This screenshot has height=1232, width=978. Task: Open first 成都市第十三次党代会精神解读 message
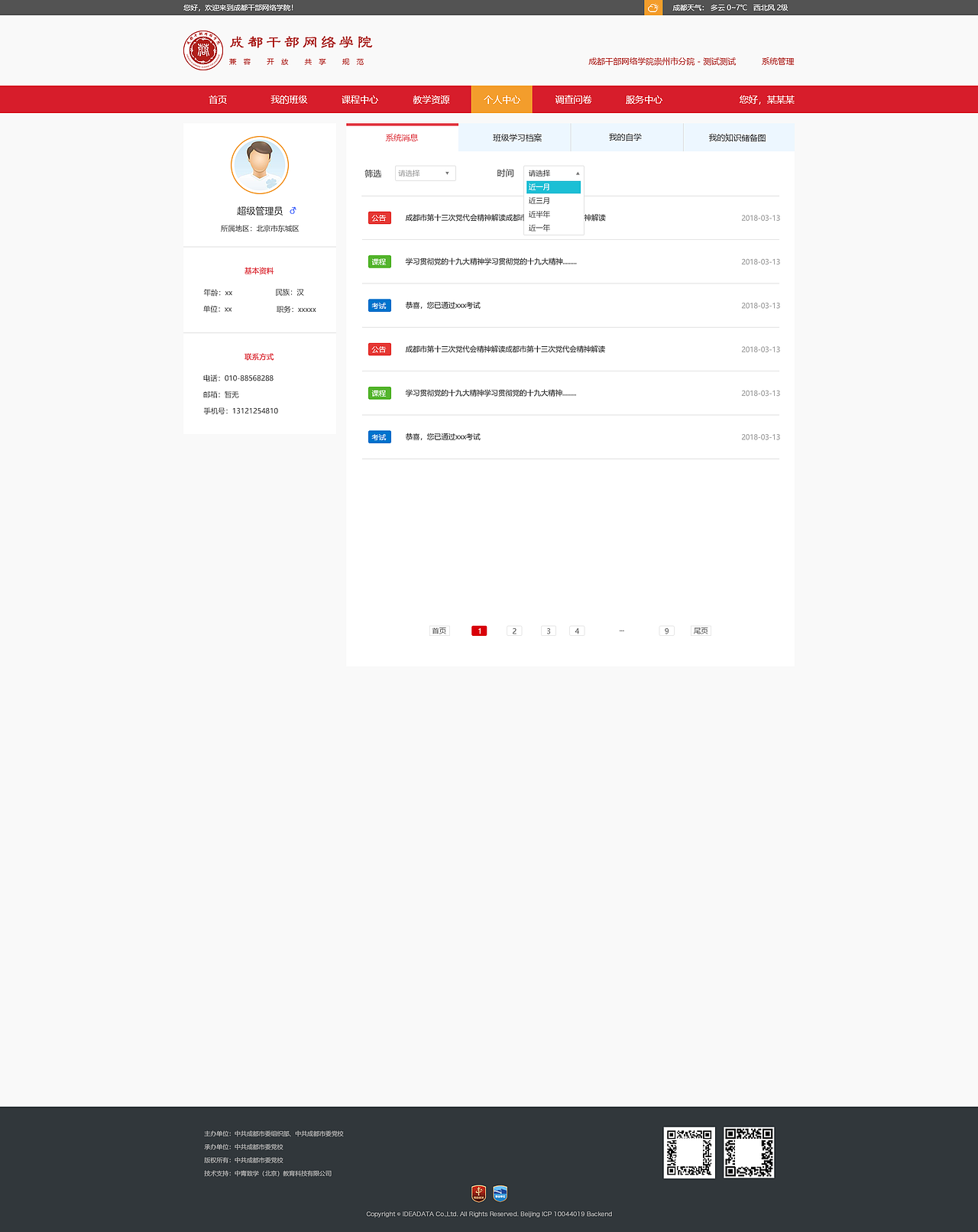pos(505,218)
